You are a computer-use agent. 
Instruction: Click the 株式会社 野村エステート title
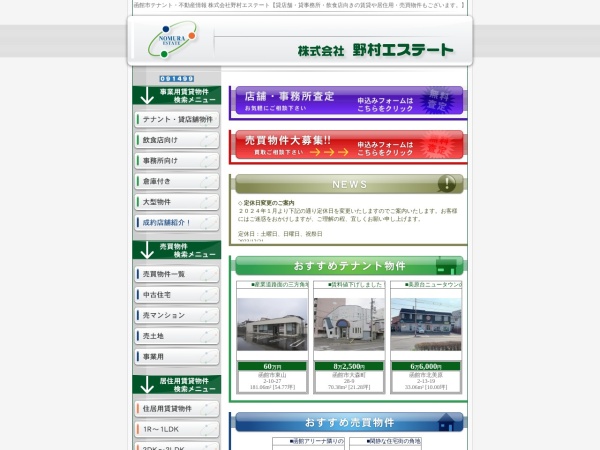[375, 50]
